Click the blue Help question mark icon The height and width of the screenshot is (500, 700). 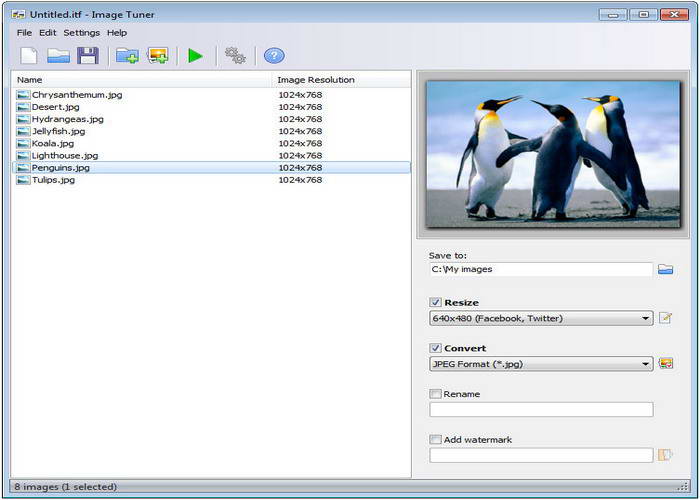point(274,56)
